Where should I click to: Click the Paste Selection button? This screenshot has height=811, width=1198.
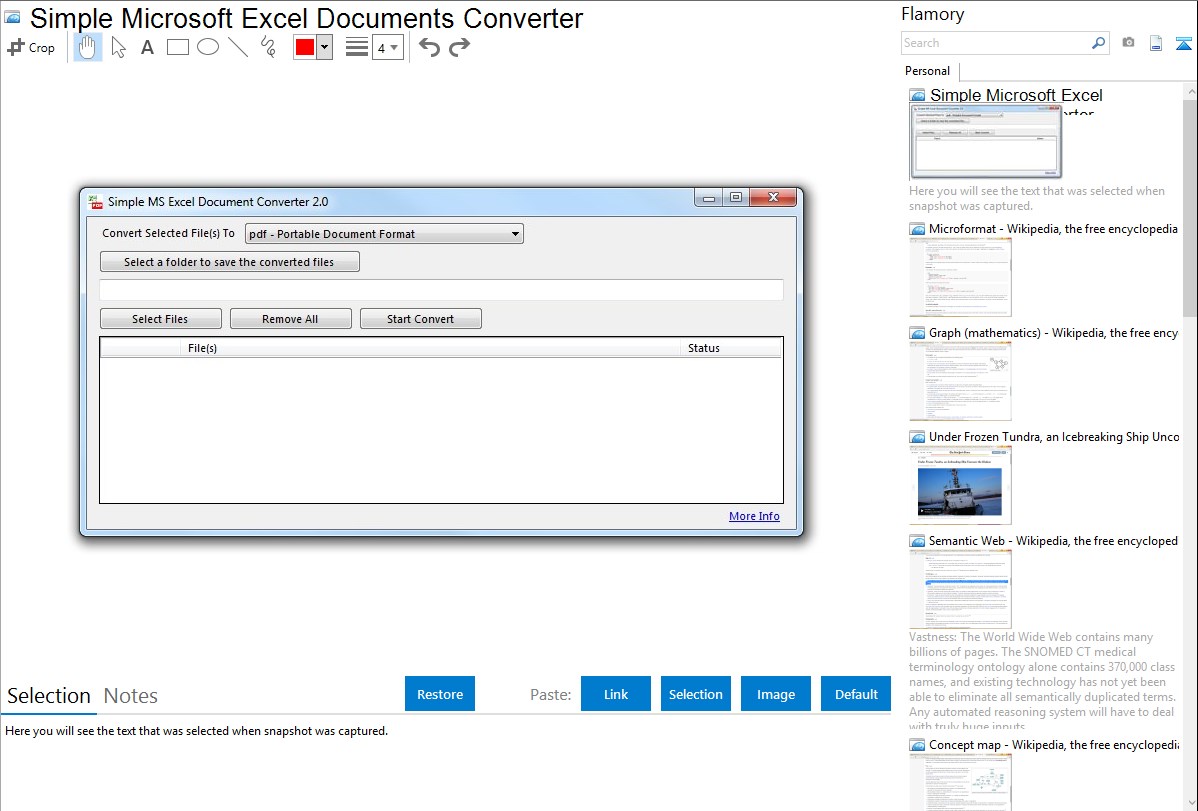pos(695,694)
